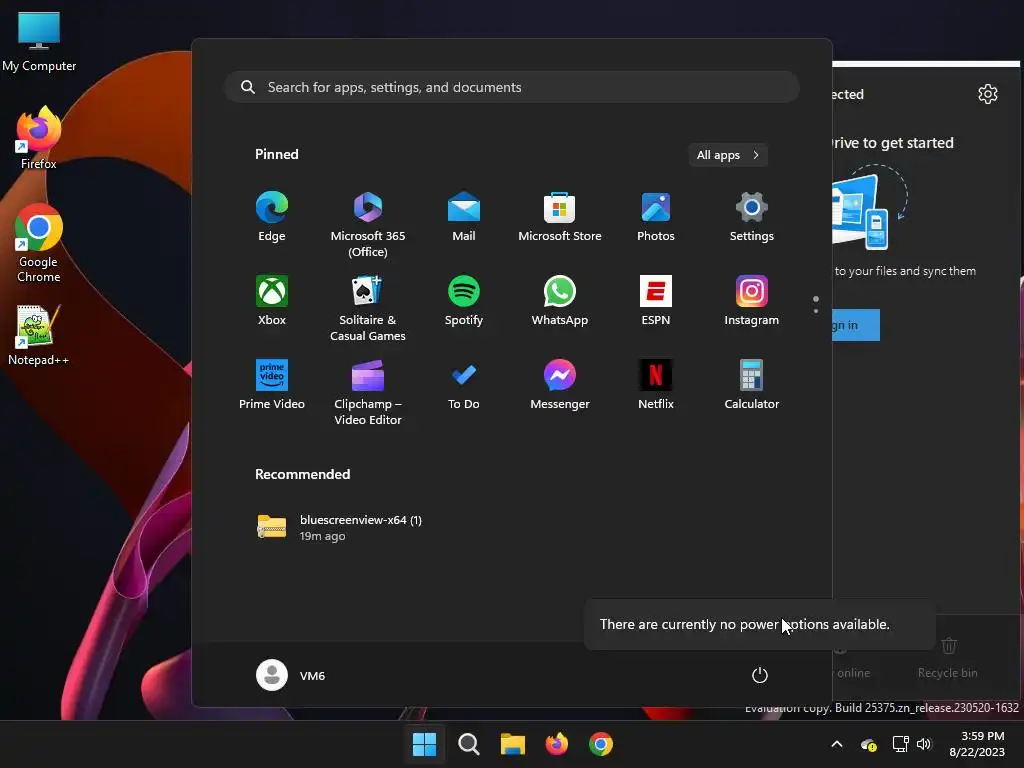Click the power button in Start menu
Viewport: 1024px width, 768px height.
pos(760,675)
